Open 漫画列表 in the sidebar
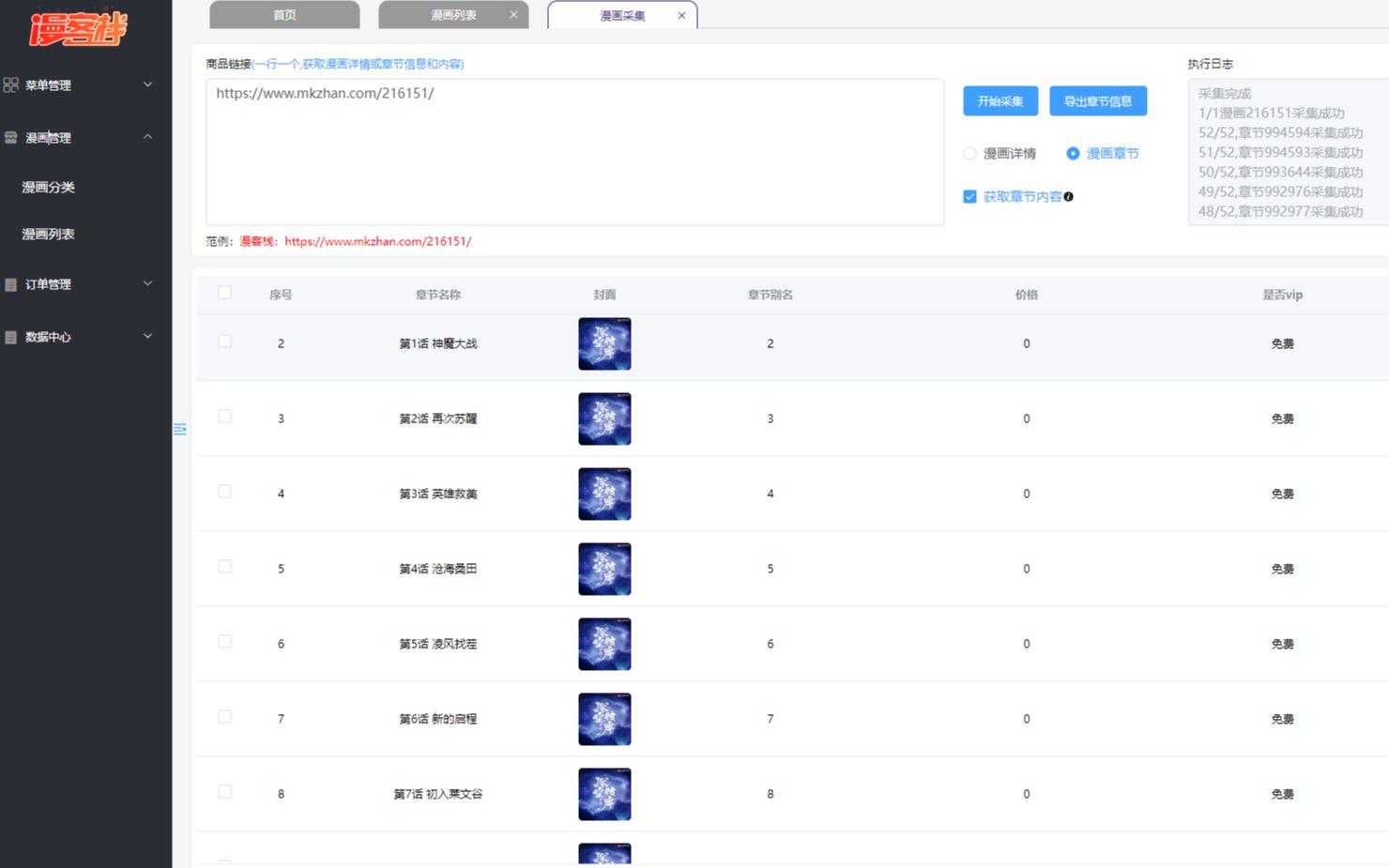The image size is (1389, 868). (x=49, y=235)
